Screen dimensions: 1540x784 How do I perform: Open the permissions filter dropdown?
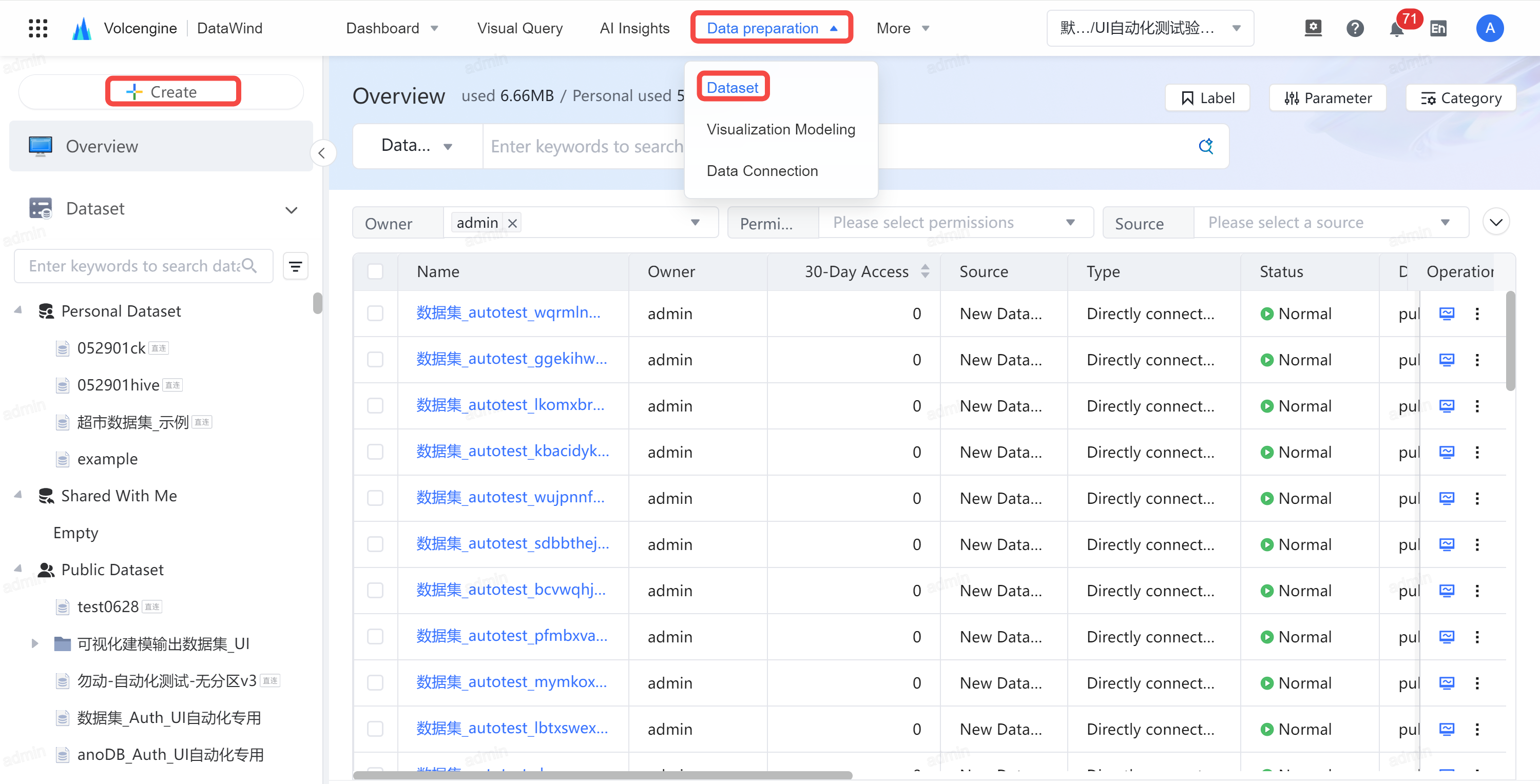tap(955, 223)
